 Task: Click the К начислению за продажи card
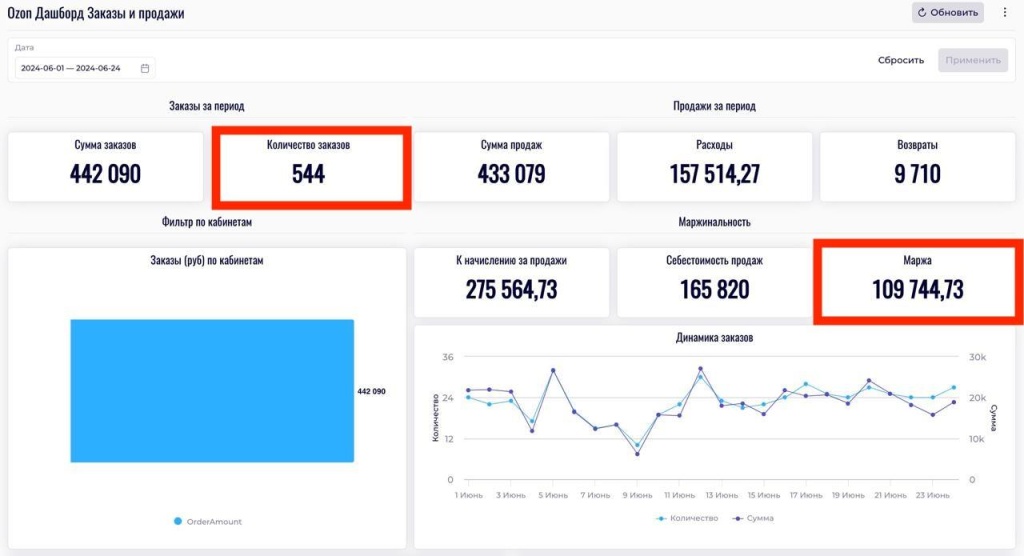(511, 282)
